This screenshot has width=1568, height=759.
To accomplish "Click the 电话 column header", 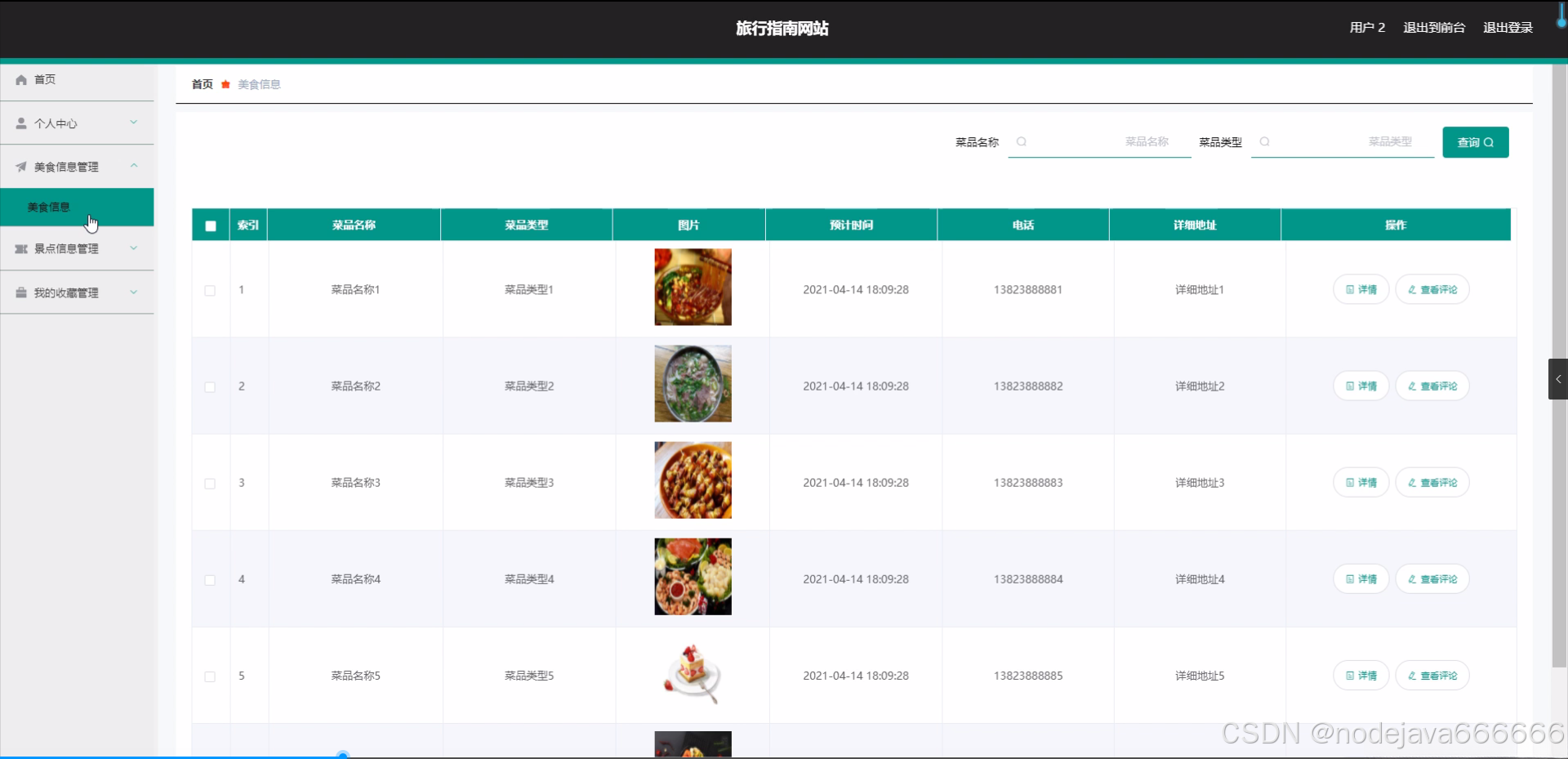I will click(x=1023, y=225).
